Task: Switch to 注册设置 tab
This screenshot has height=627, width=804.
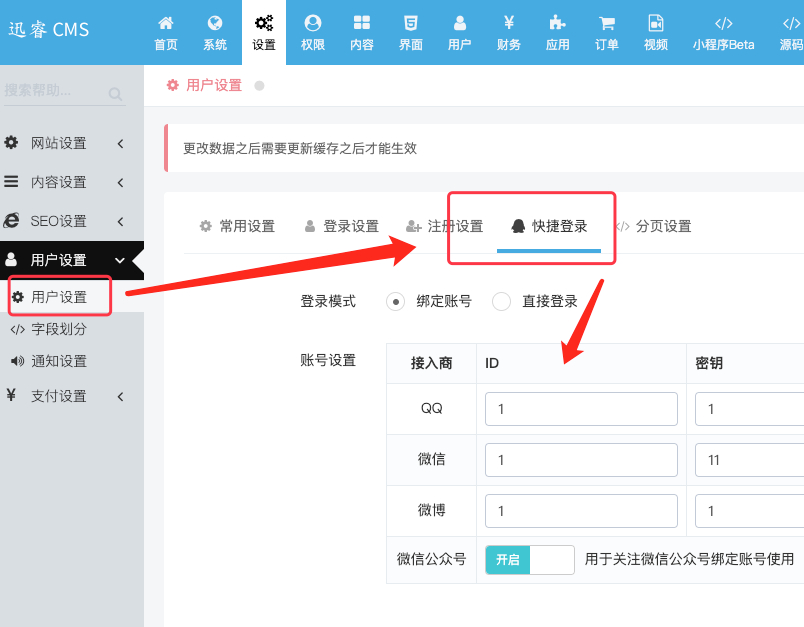Action: (x=445, y=226)
